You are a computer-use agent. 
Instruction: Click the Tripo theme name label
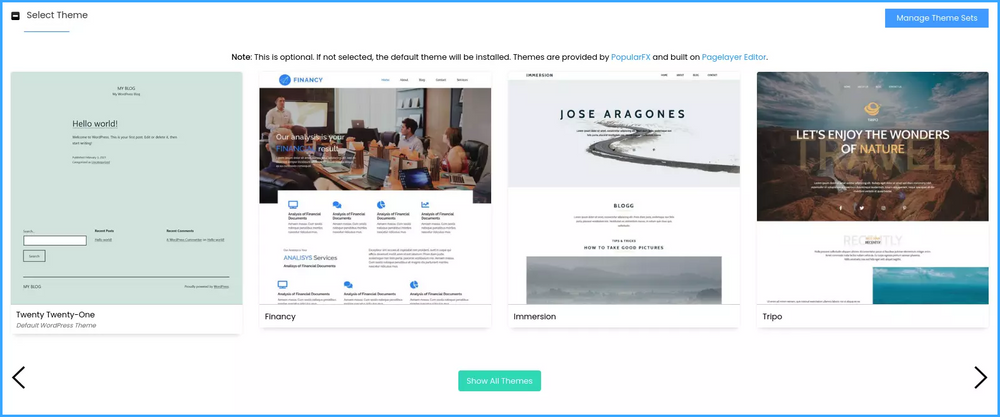(x=772, y=316)
